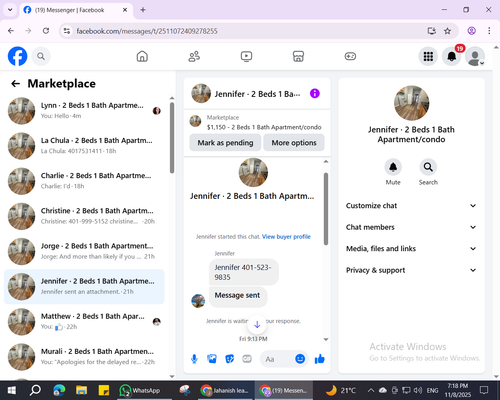Image resolution: width=500 pixels, height=400 pixels.
Task: Open the GIF picker icon
Action: [247, 359]
